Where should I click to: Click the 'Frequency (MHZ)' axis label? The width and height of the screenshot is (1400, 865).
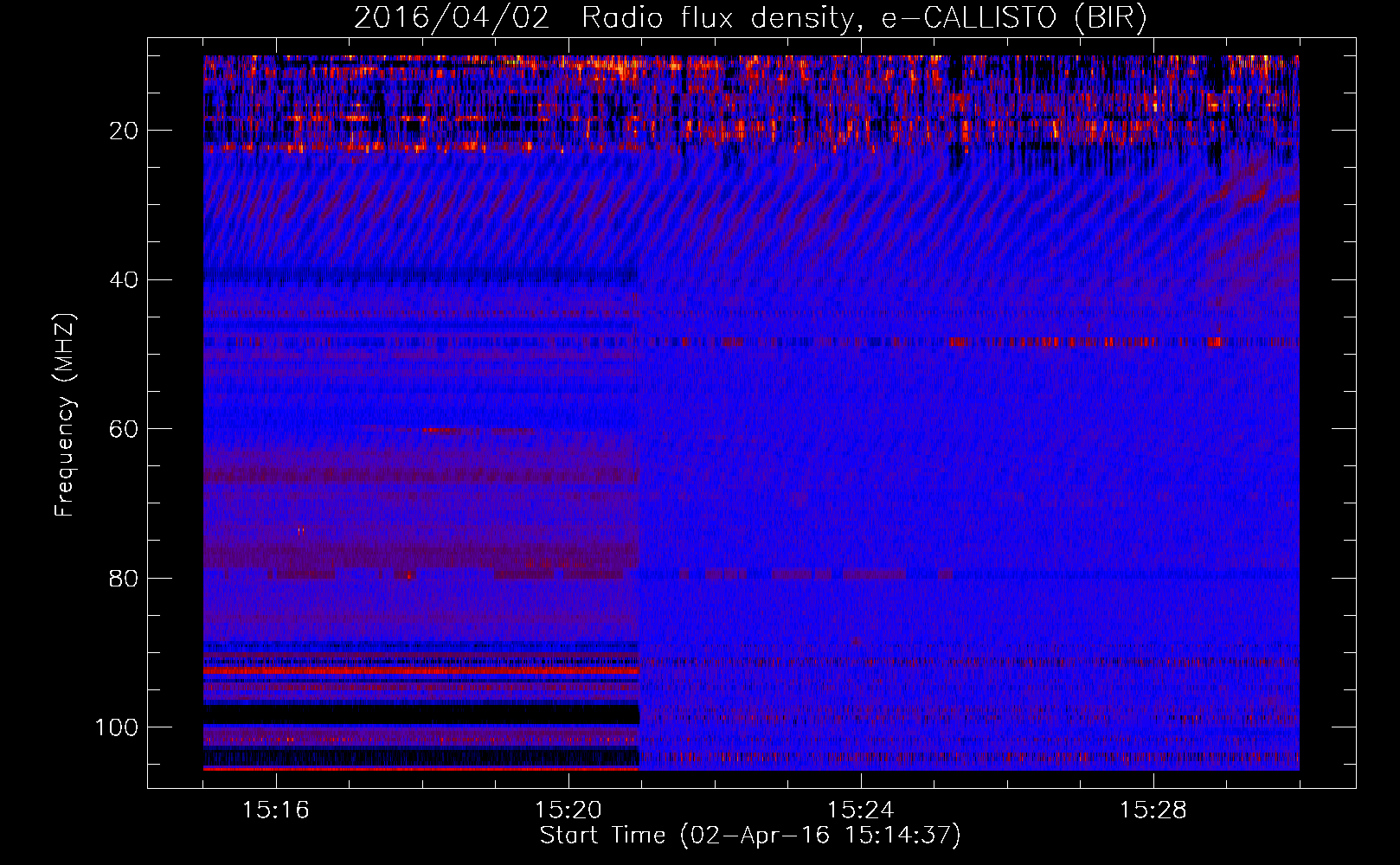65,415
